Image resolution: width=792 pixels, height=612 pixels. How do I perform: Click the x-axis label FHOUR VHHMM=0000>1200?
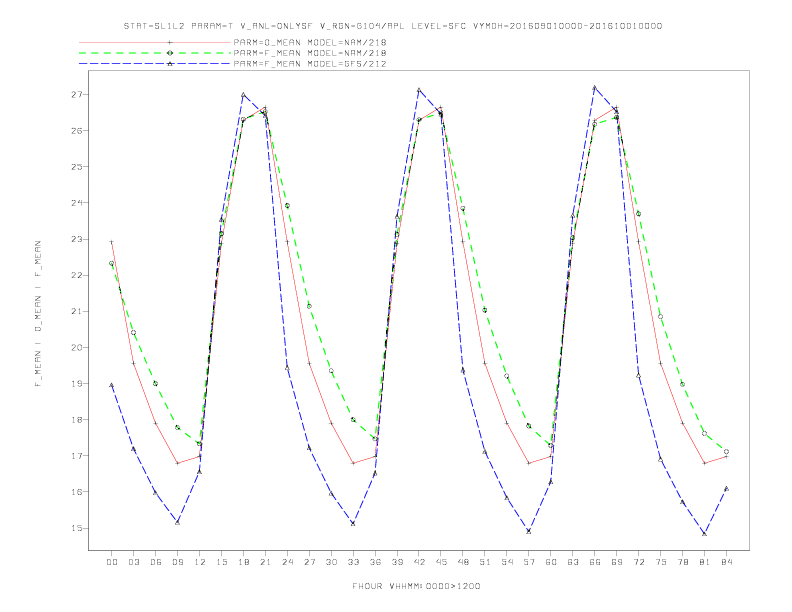[x=416, y=586]
